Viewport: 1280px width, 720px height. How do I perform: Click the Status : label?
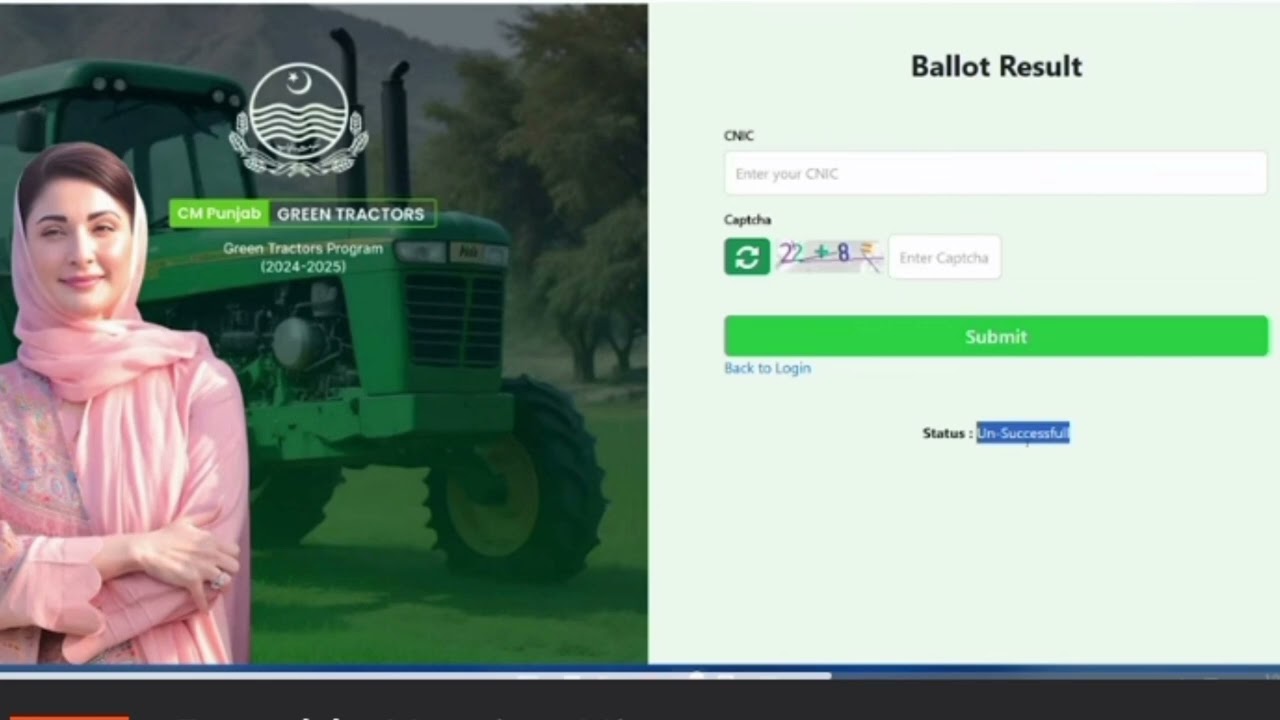coord(947,433)
